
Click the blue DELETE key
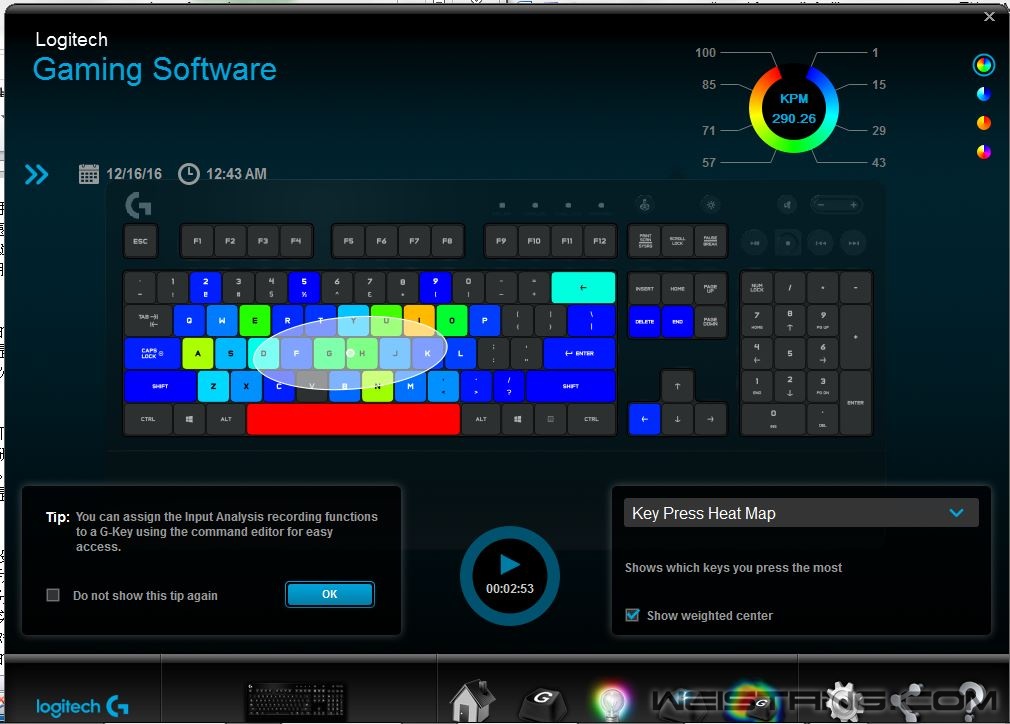[x=644, y=321]
